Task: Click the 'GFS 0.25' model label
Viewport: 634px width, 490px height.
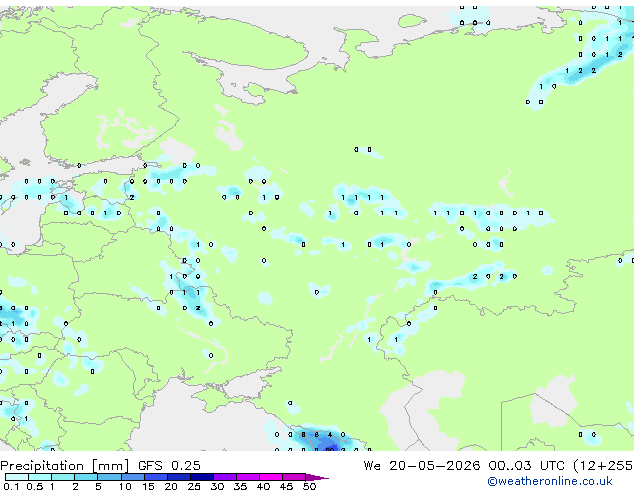Action: click(169, 466)
